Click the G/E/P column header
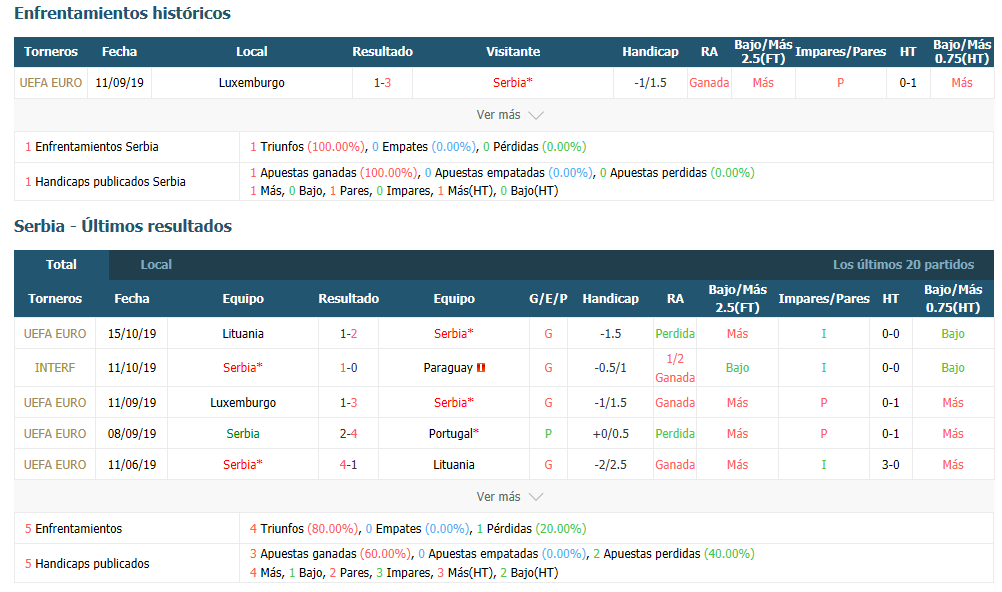 (x=548, y=299)
